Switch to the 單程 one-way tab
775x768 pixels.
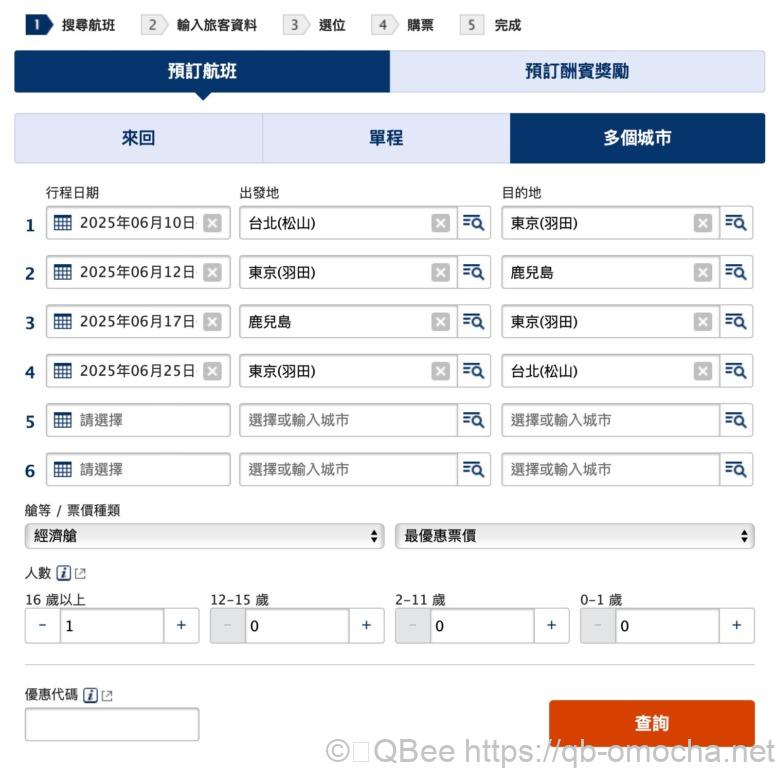point(386,138)
